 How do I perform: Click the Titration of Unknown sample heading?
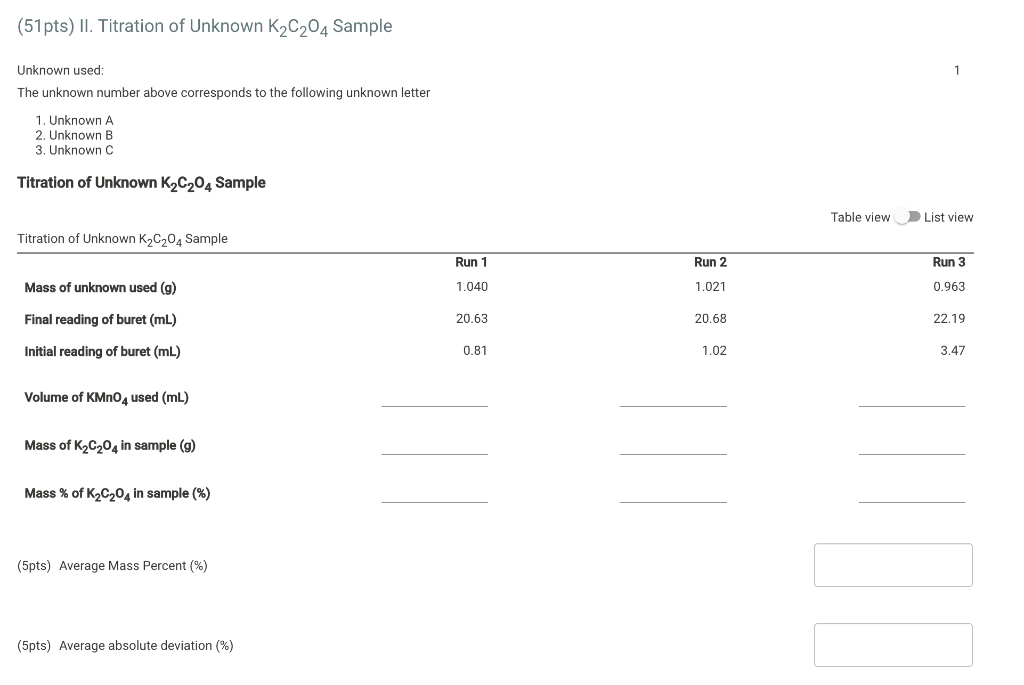[x=141, y=183]
